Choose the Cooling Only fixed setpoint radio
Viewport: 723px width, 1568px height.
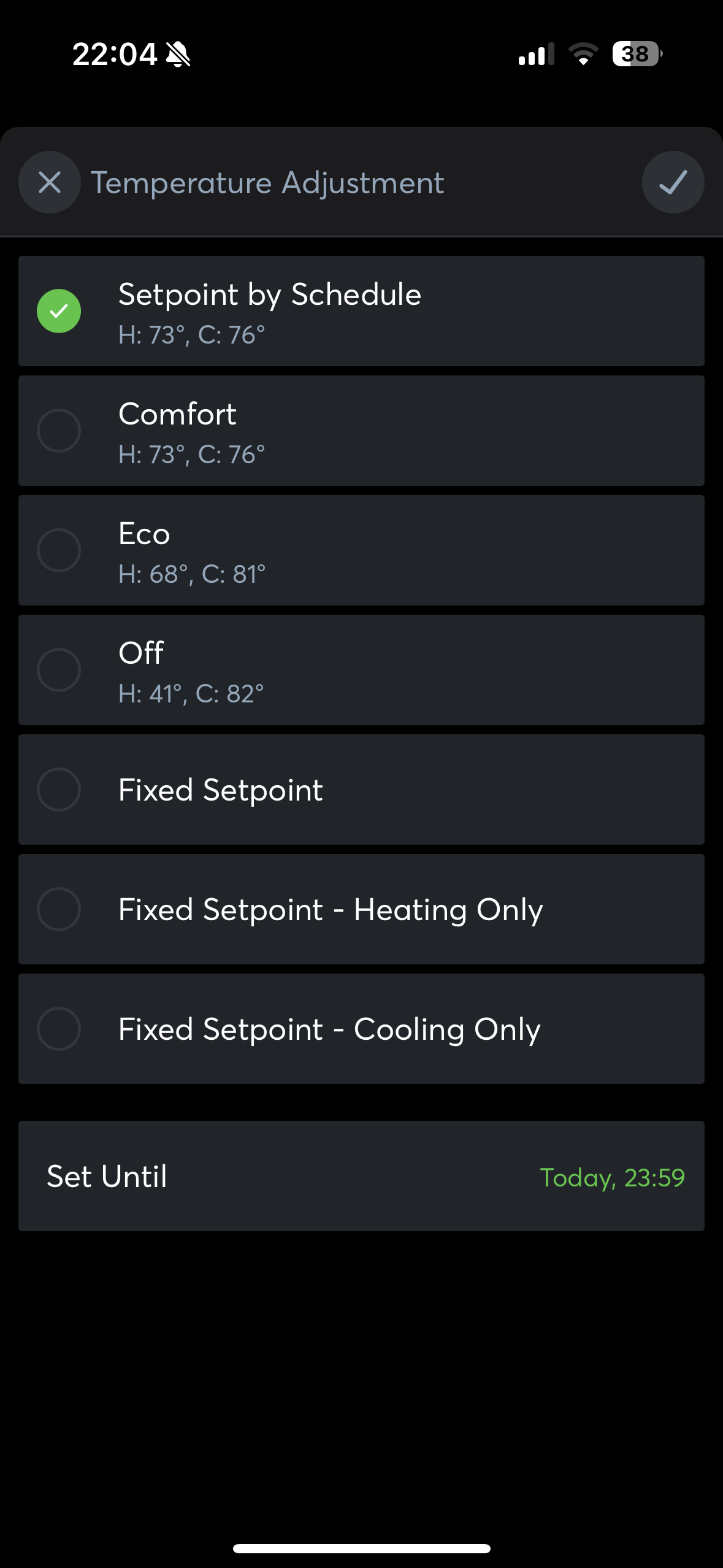tap(59, 1029)
